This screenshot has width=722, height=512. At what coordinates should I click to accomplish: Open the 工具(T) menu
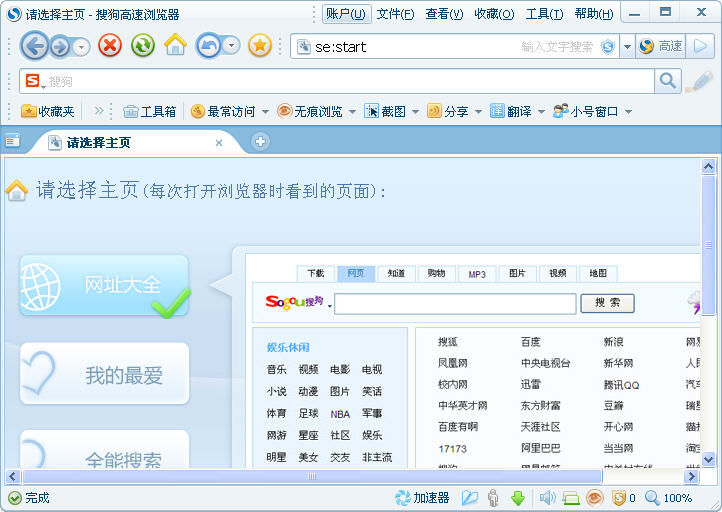pyautogui.click(x=544, y=14)
